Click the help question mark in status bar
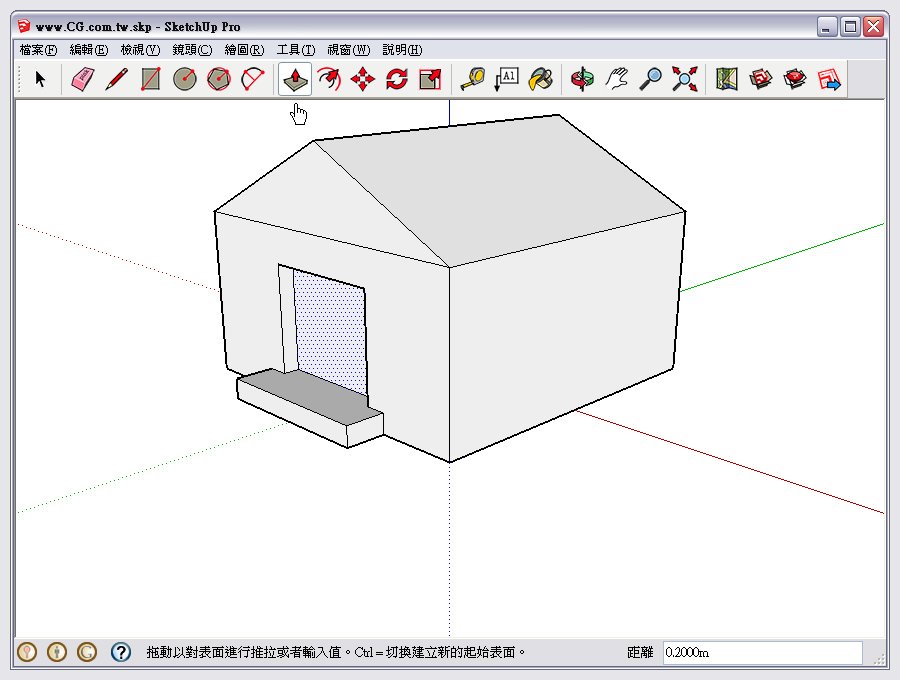 [x=121, y=653]
